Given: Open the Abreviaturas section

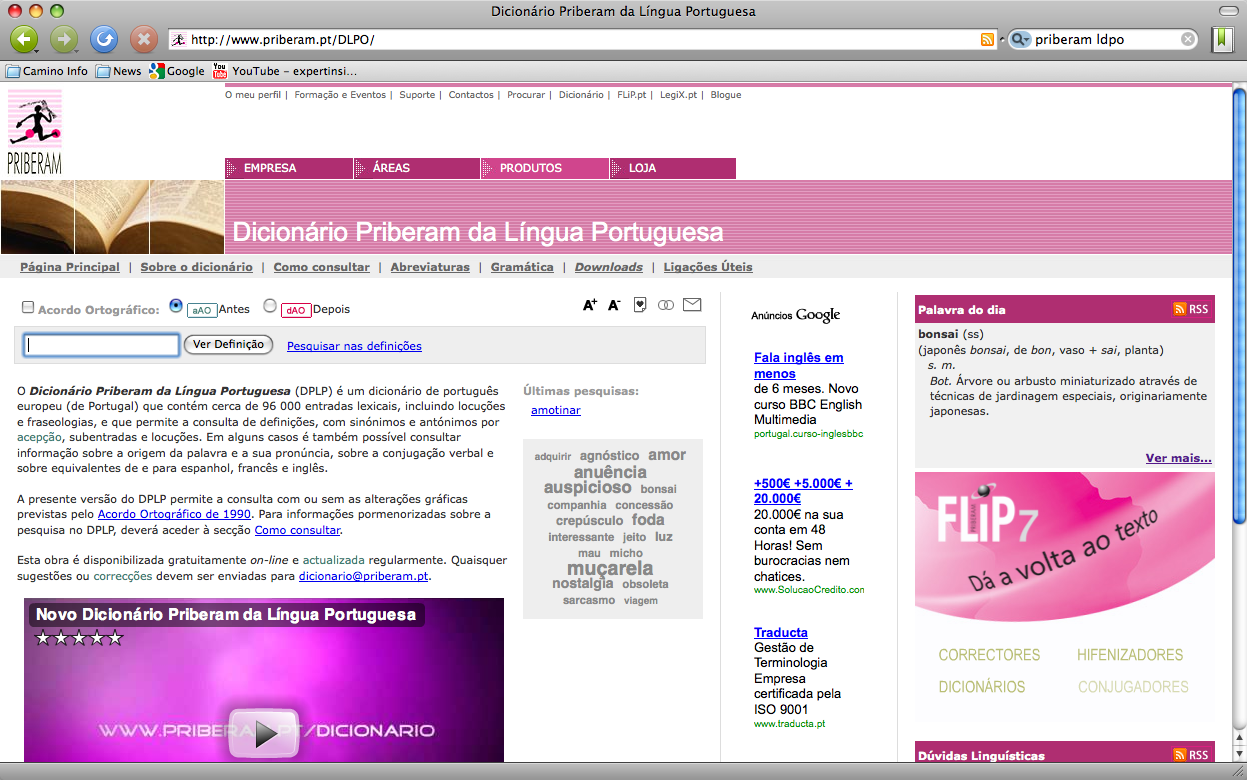Looking at the screenshot, I should 430,267.
